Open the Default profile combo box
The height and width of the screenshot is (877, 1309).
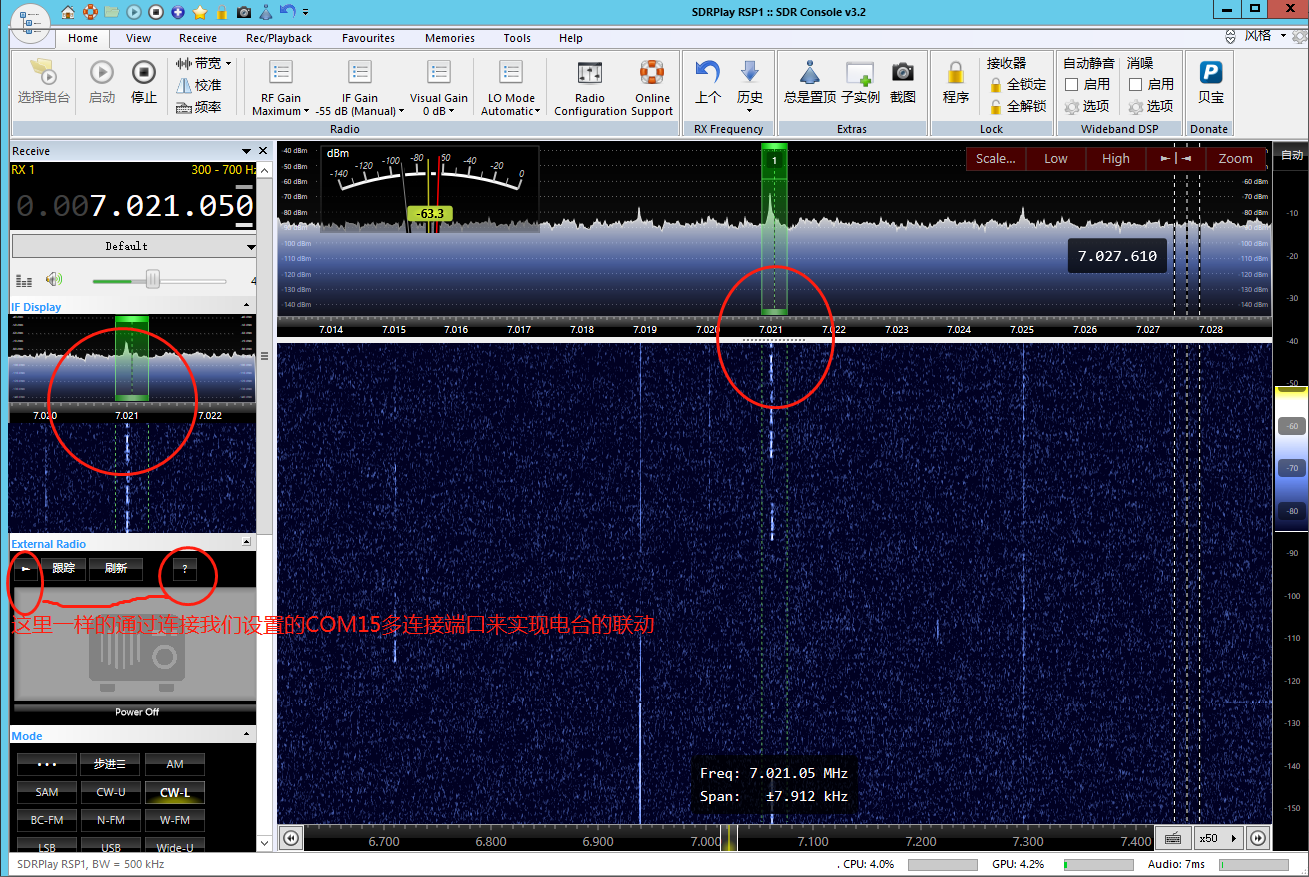point(134,246)
